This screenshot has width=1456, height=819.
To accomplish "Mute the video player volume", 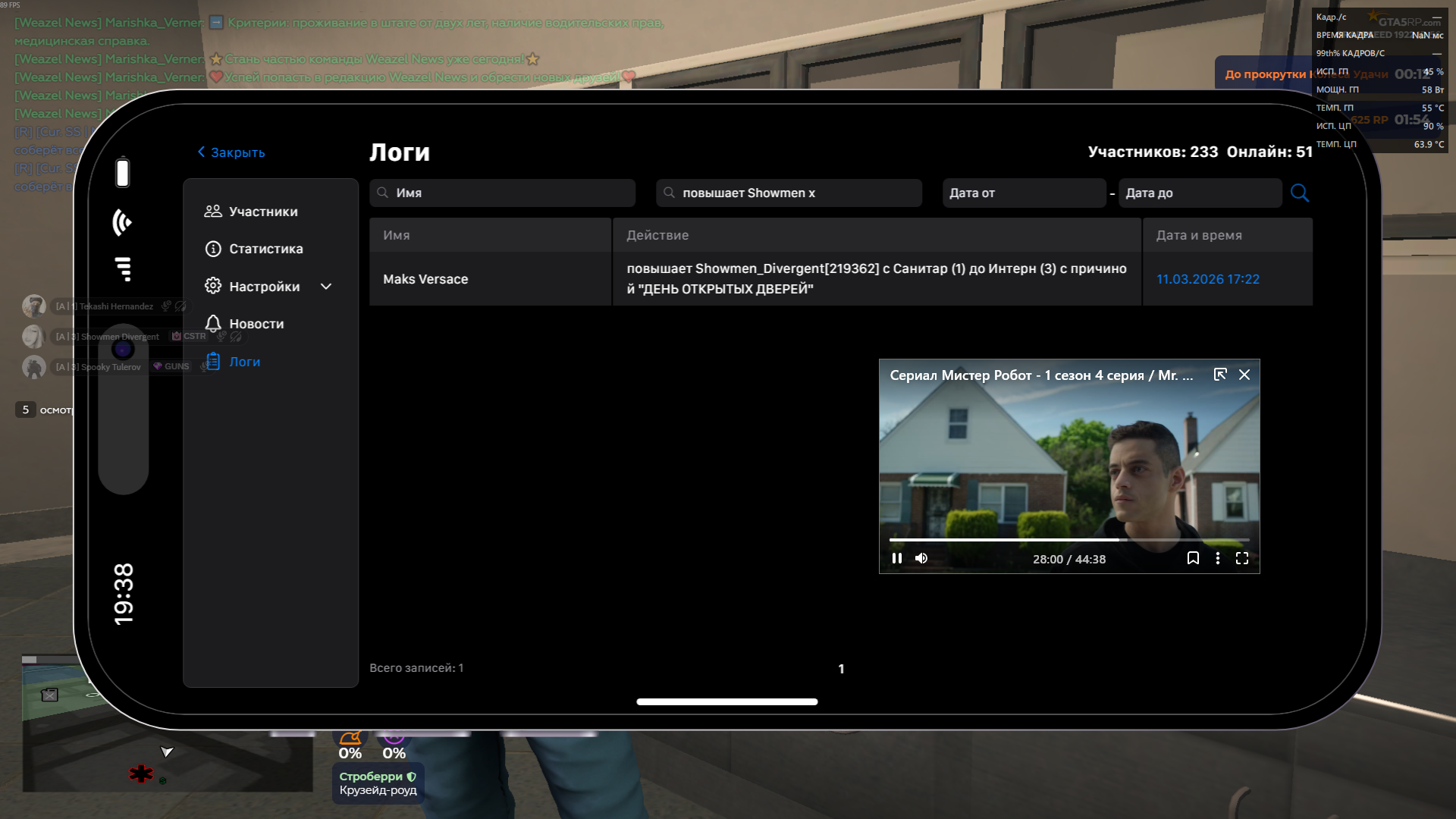I will point(921,559).
